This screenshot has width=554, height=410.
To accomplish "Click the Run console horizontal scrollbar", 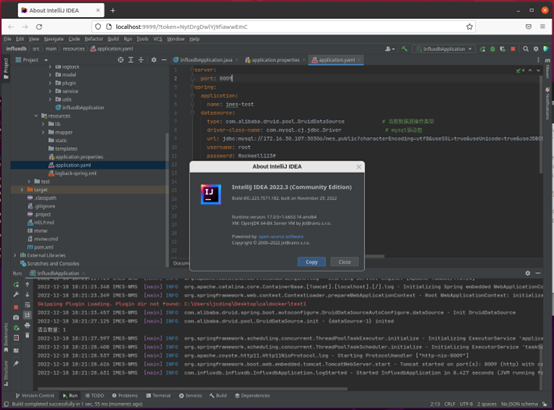I will (193, 388).
